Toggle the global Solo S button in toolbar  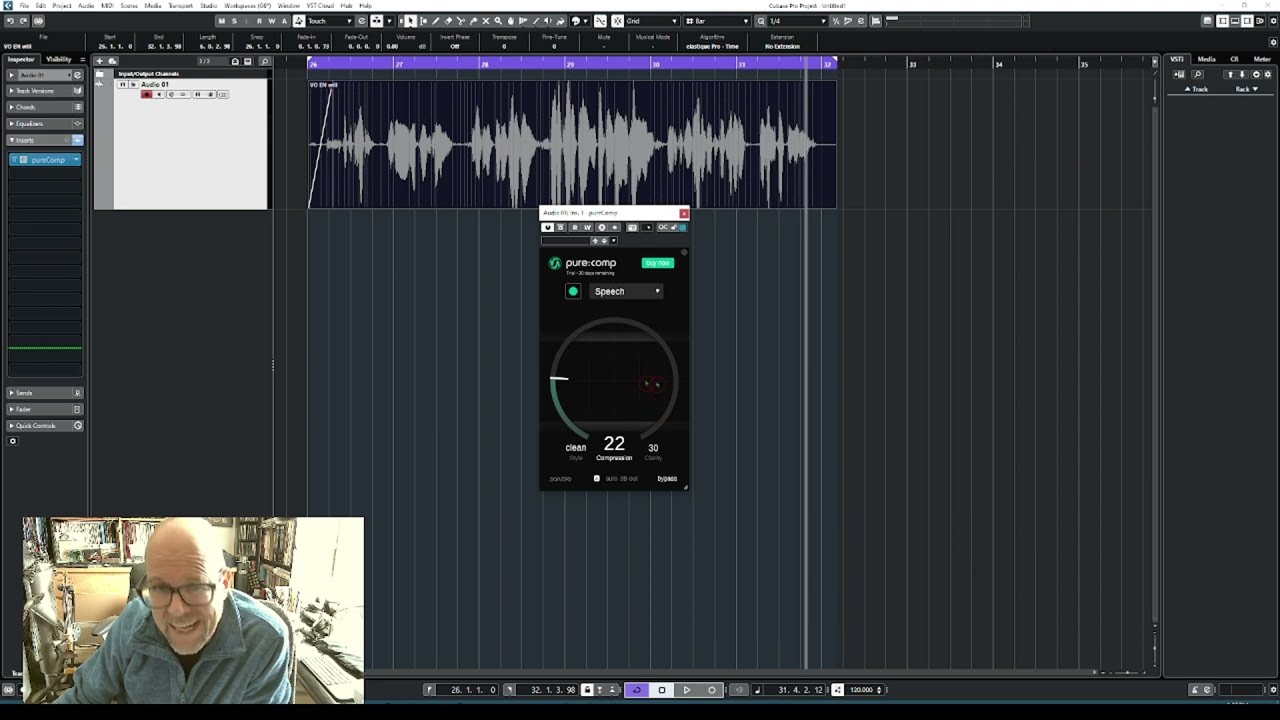[234, 21]
